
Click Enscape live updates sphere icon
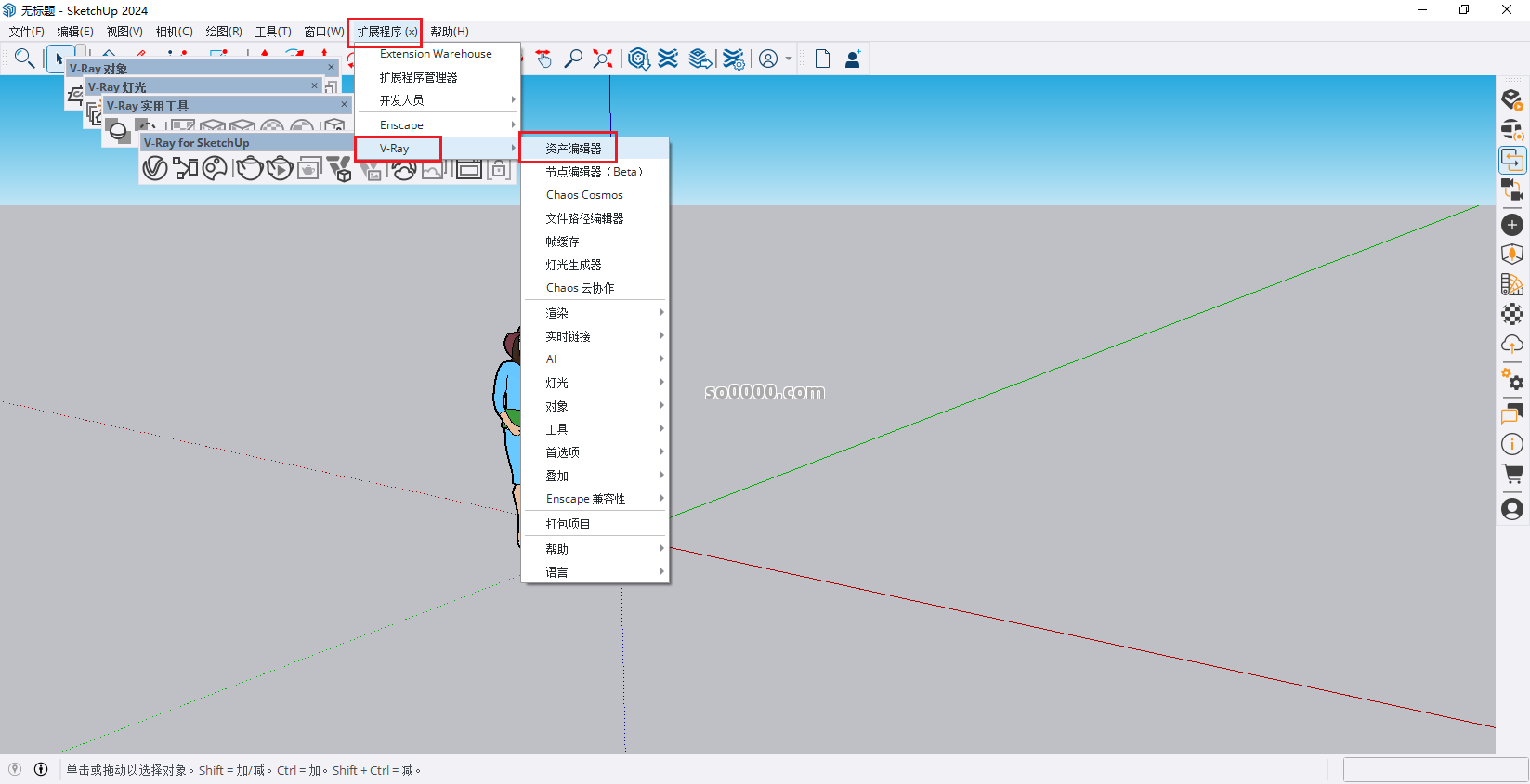1512,129
